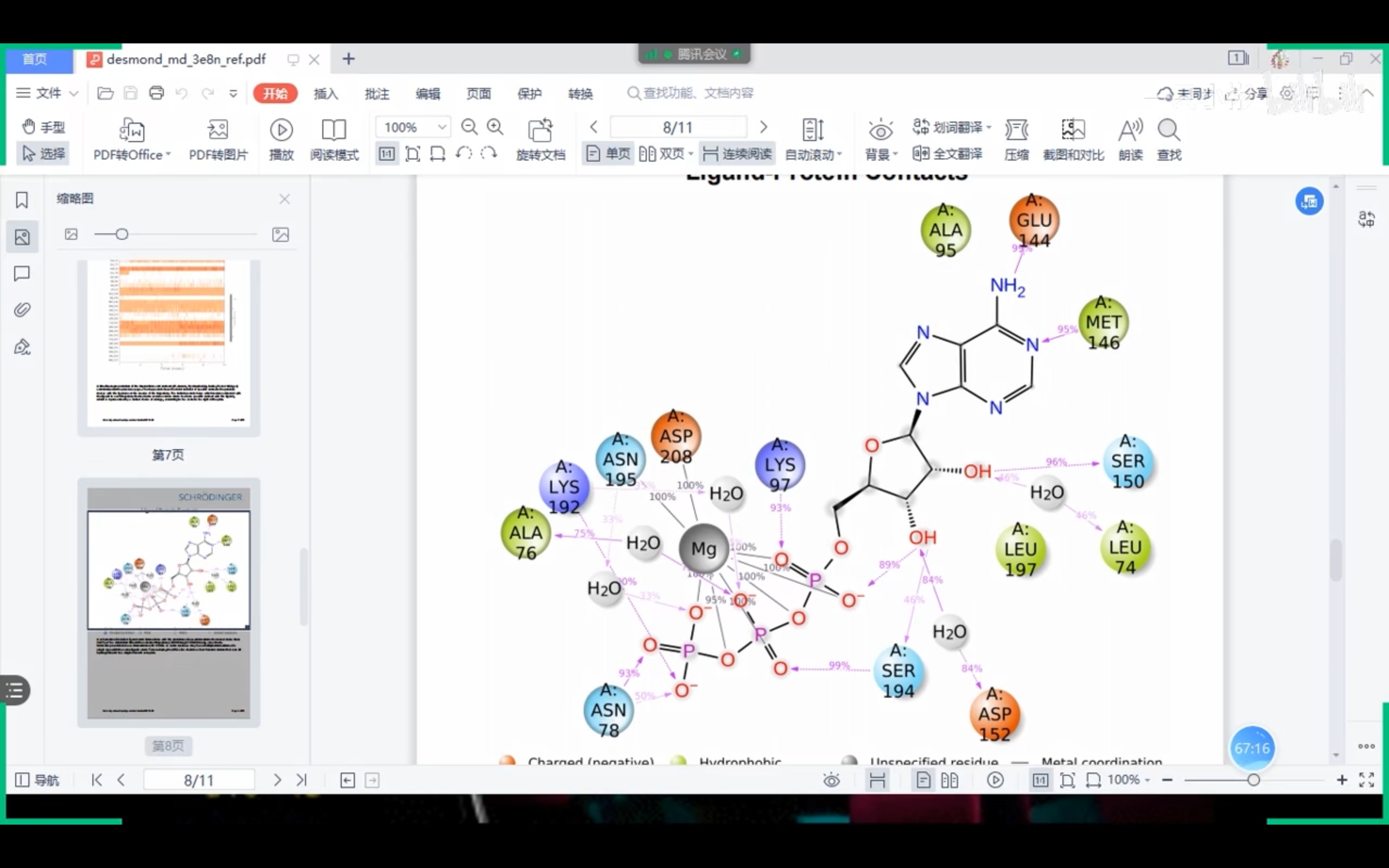The height and width of the screenshot is (868, 1389).
Task: Open the 截图和对比 tool
Action: 1073,139
